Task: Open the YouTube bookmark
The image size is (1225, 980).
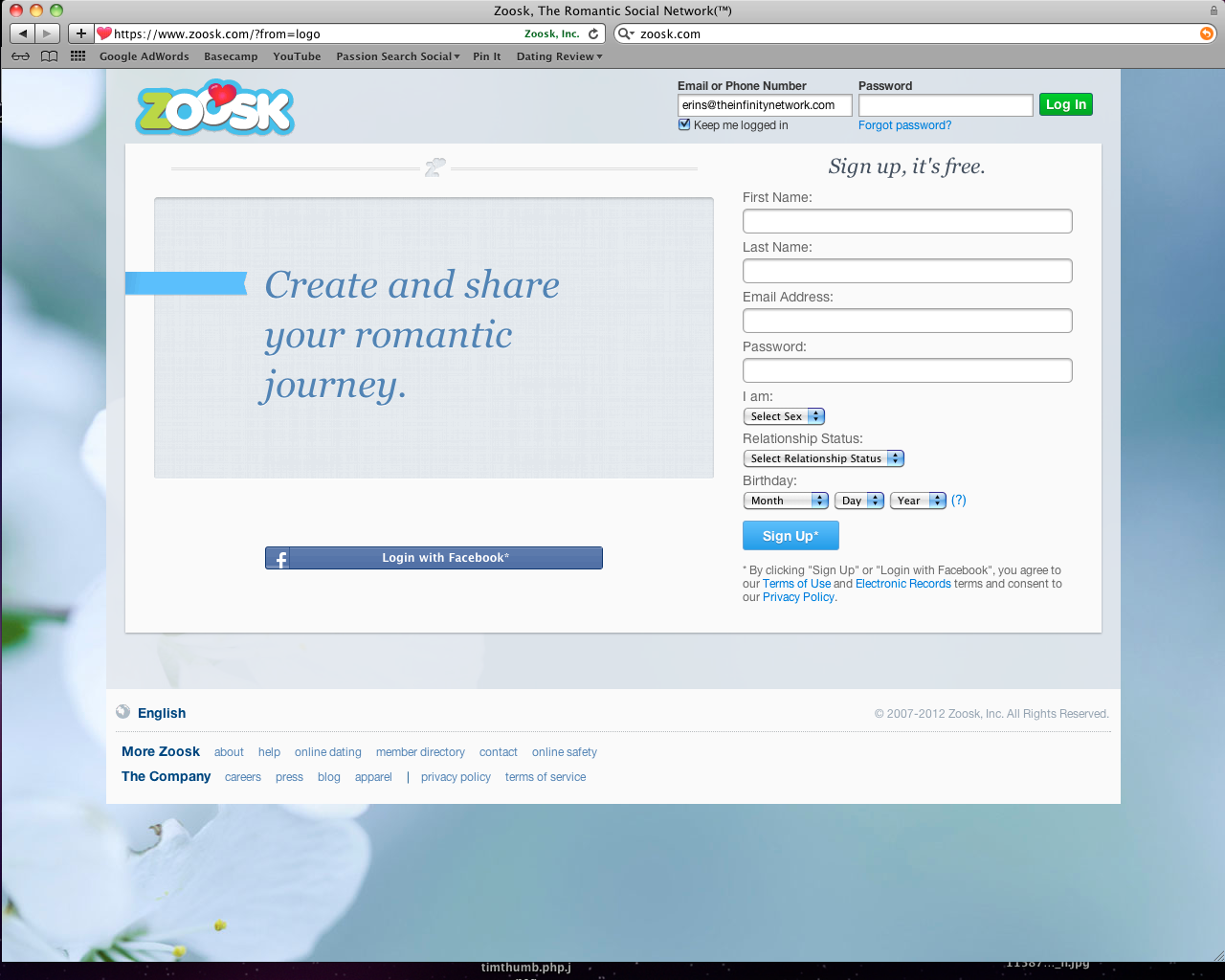Action: tap(297, 56)
